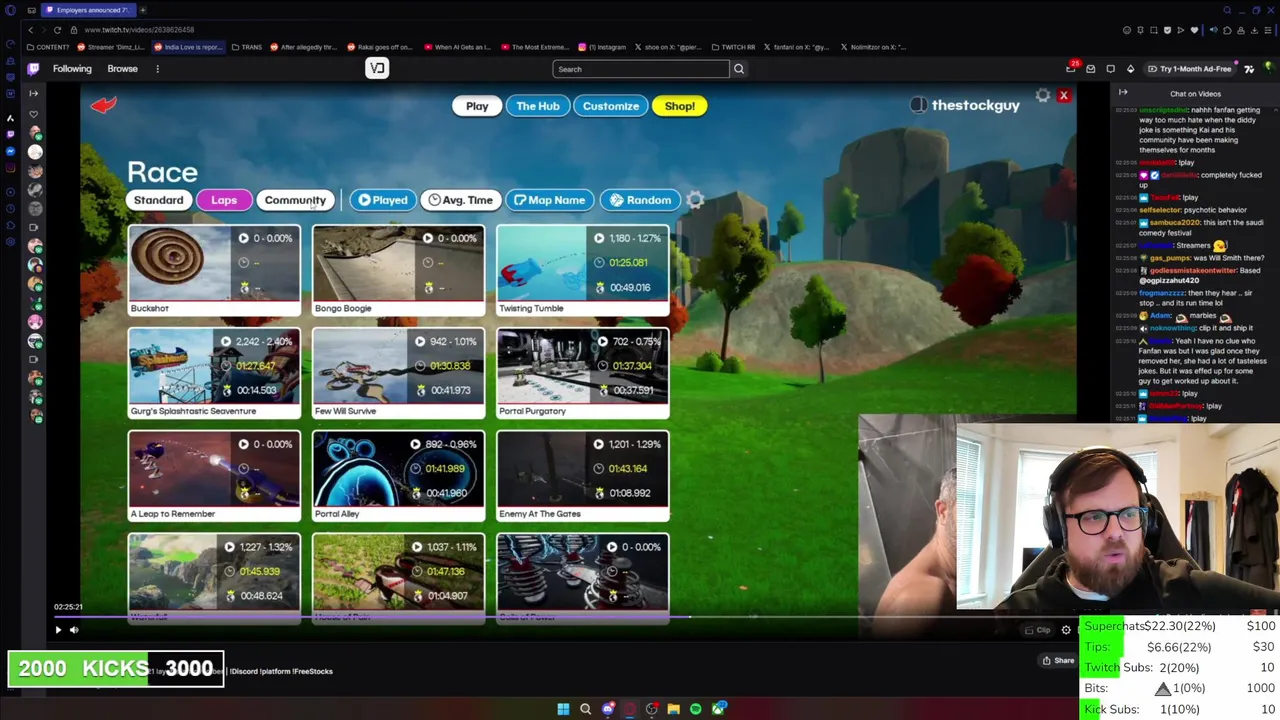Reload the browser page
The height and width of the screenshot is (720, 1280).
[57, 30]
